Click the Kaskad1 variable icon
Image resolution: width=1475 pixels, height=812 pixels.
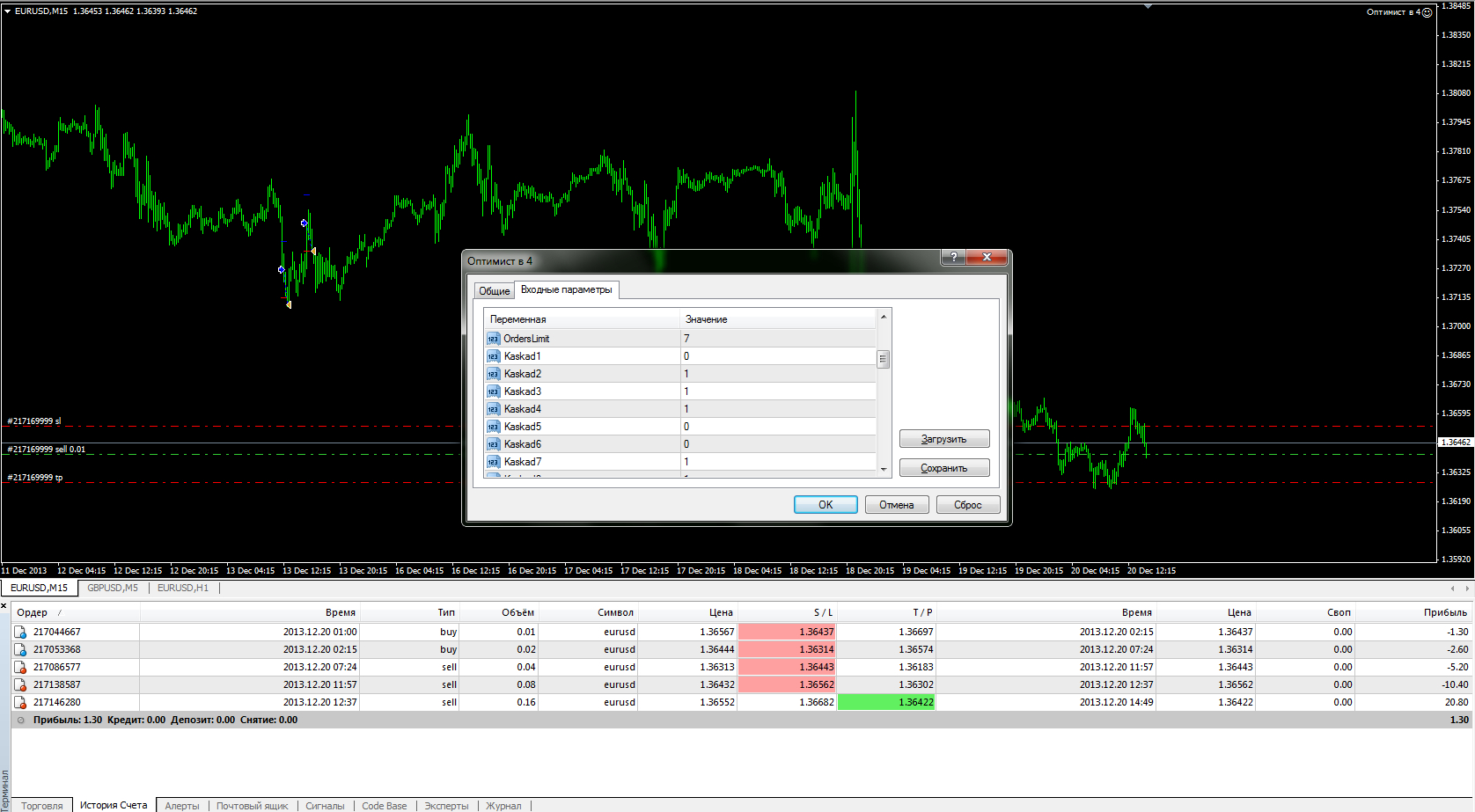click(493, 356)
